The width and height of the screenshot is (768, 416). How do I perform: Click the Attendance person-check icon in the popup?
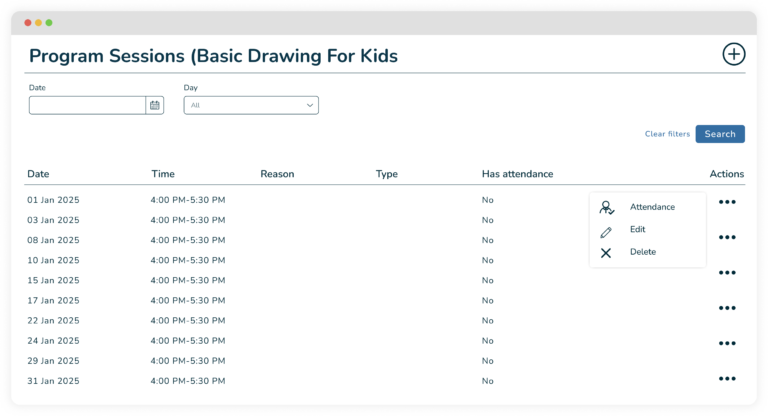[x=606, y=208]
